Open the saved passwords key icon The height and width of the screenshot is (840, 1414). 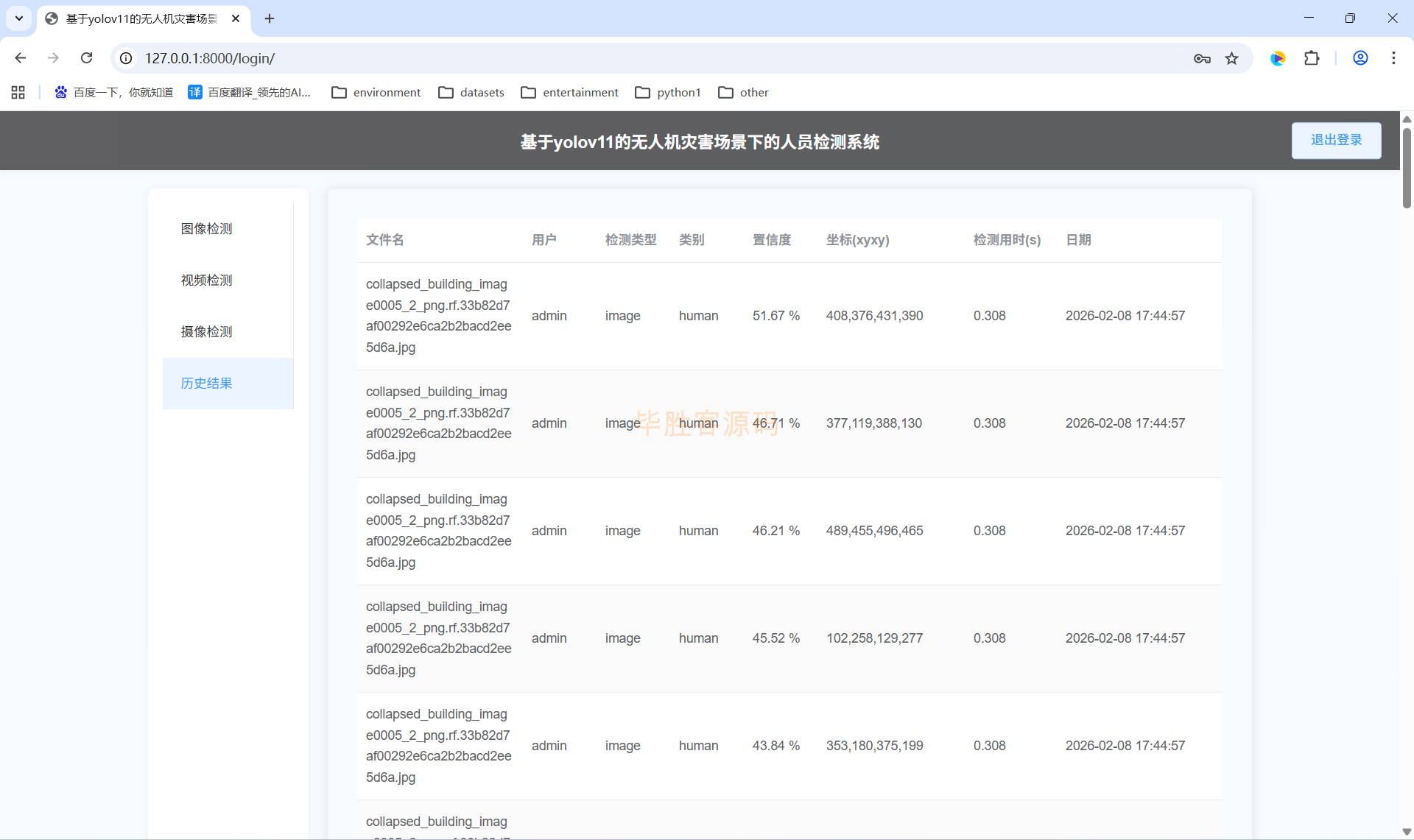pyautogui.click(x=1202, y=58)
